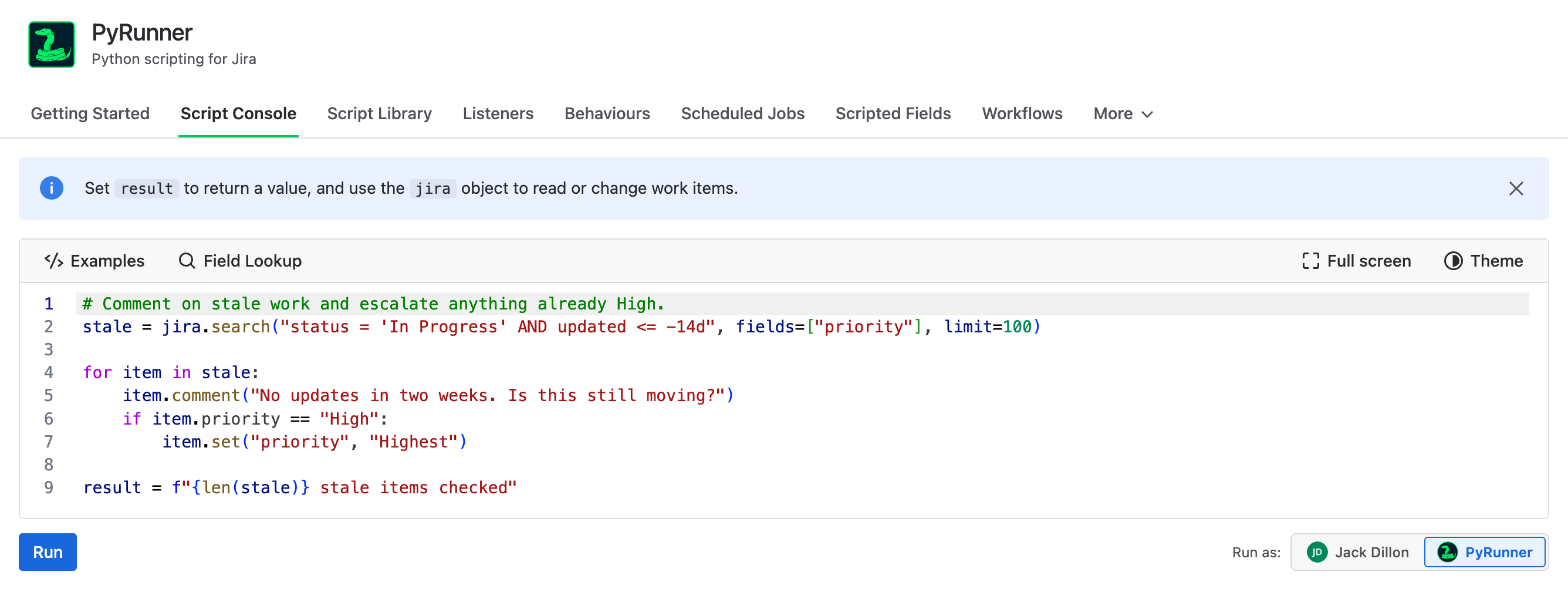
Task: Open Field Lookup search
Action: [x=240, y=261]
